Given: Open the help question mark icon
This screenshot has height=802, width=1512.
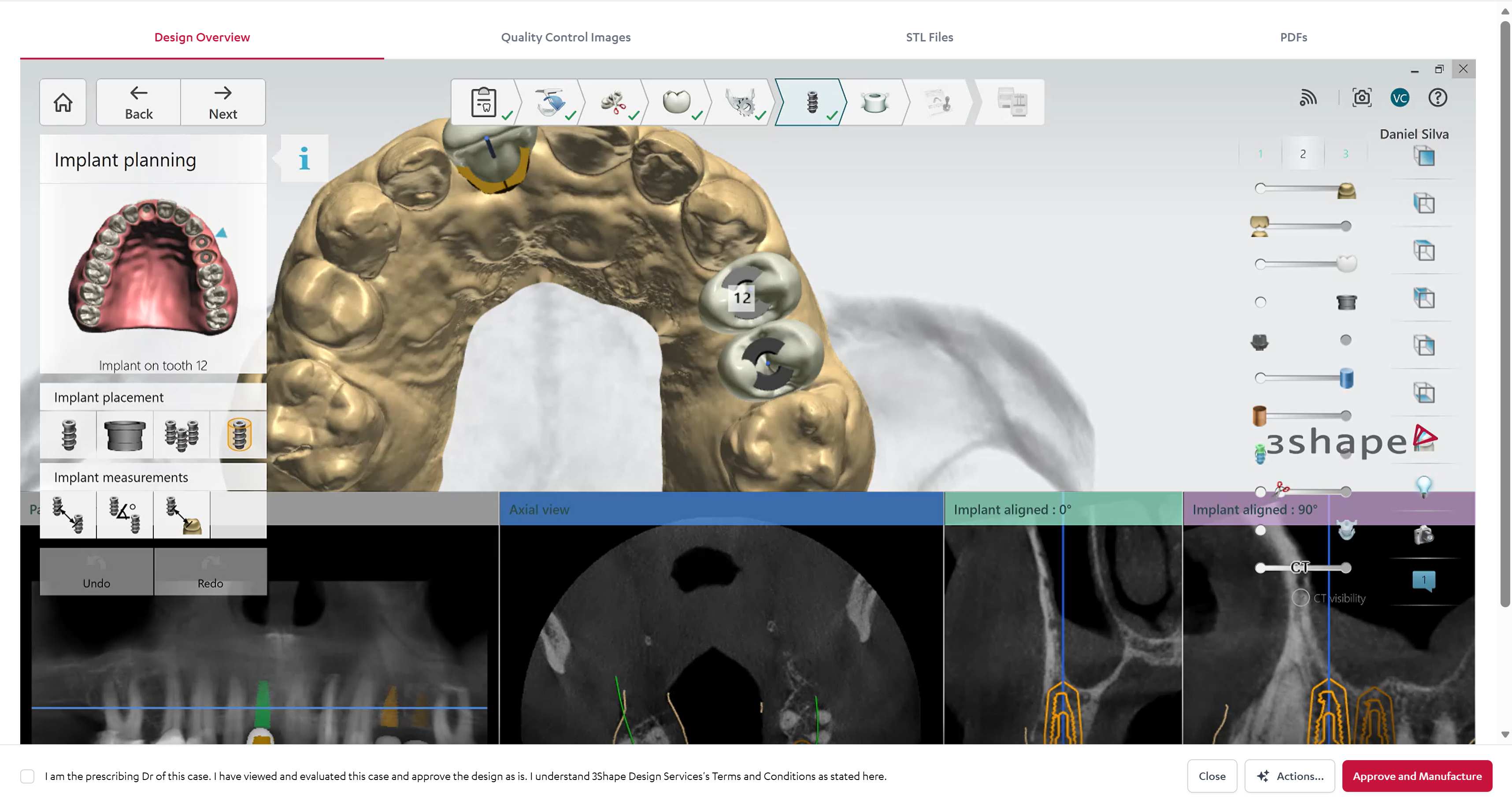Looking at the screenshot, I should (x=1438, y=97).
